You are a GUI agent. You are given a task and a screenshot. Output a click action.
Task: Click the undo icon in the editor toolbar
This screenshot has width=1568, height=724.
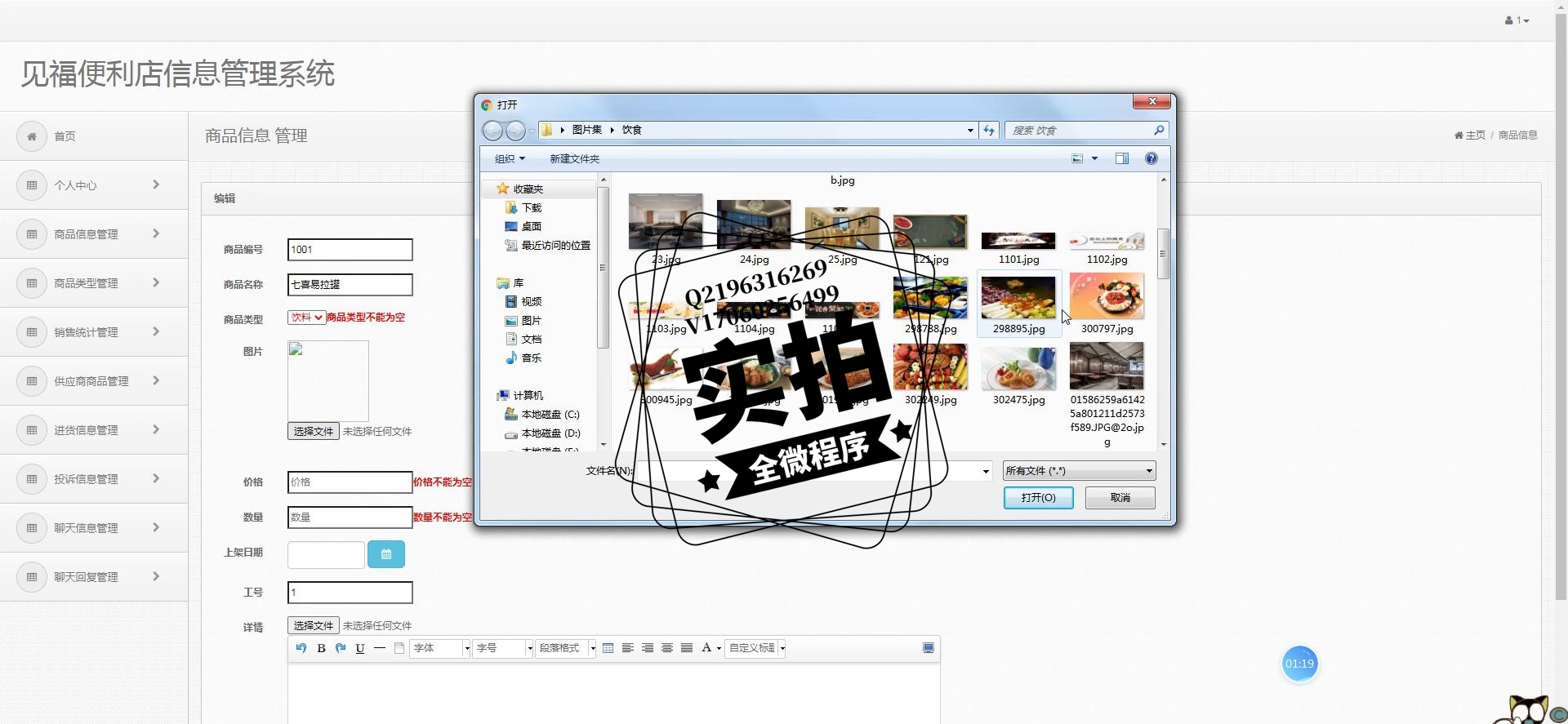(x=301, y=648)
